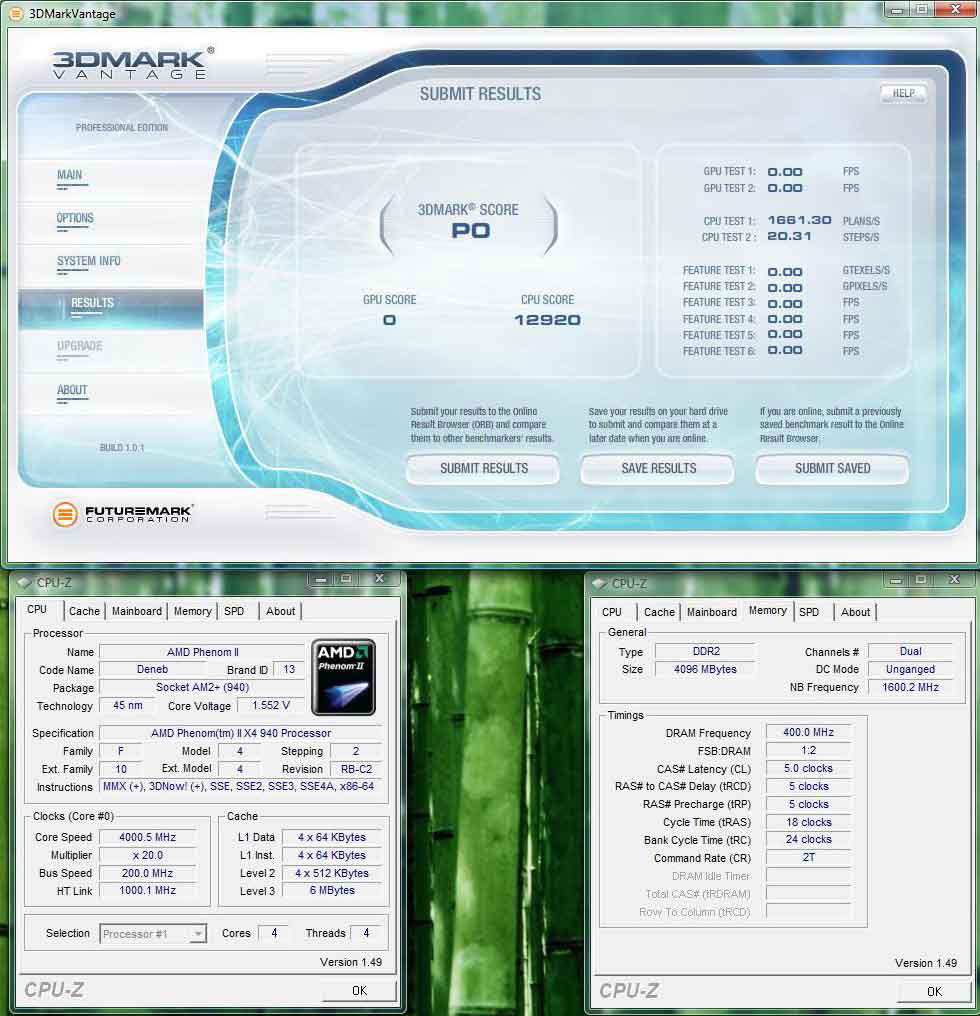The width and height of the screenshot is (980, 1016).
Task: Click the Cycle Time tRAS field 18 clocks
Action: click(x=808, y=822)
